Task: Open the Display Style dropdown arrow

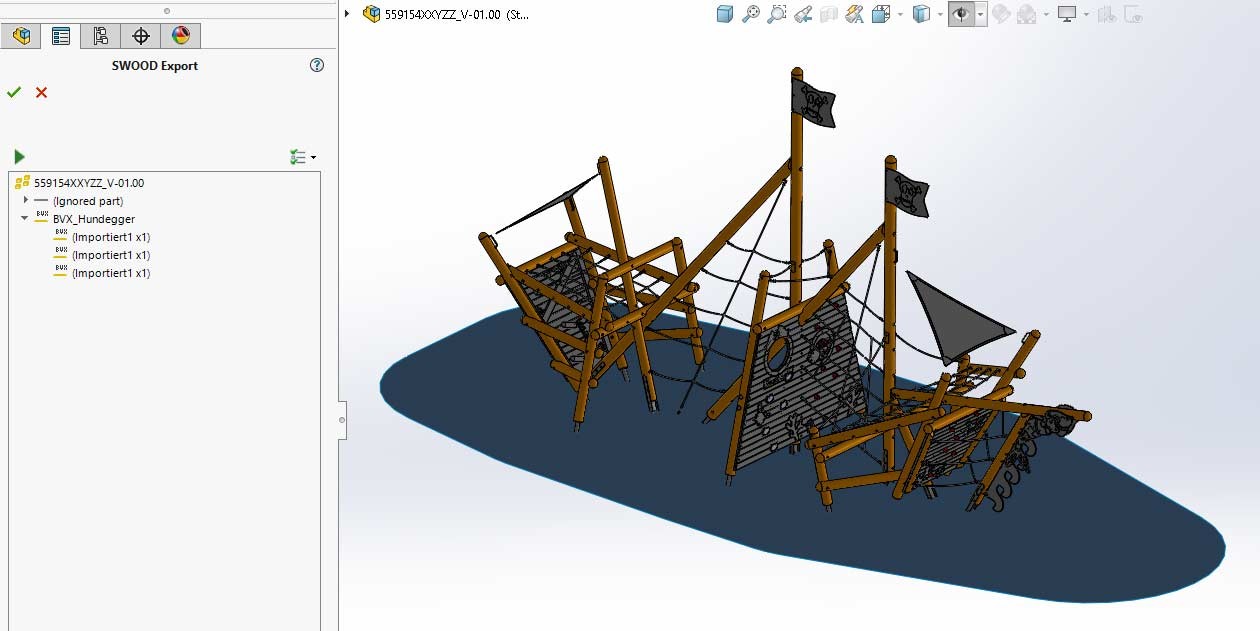Action: (941, 15)
